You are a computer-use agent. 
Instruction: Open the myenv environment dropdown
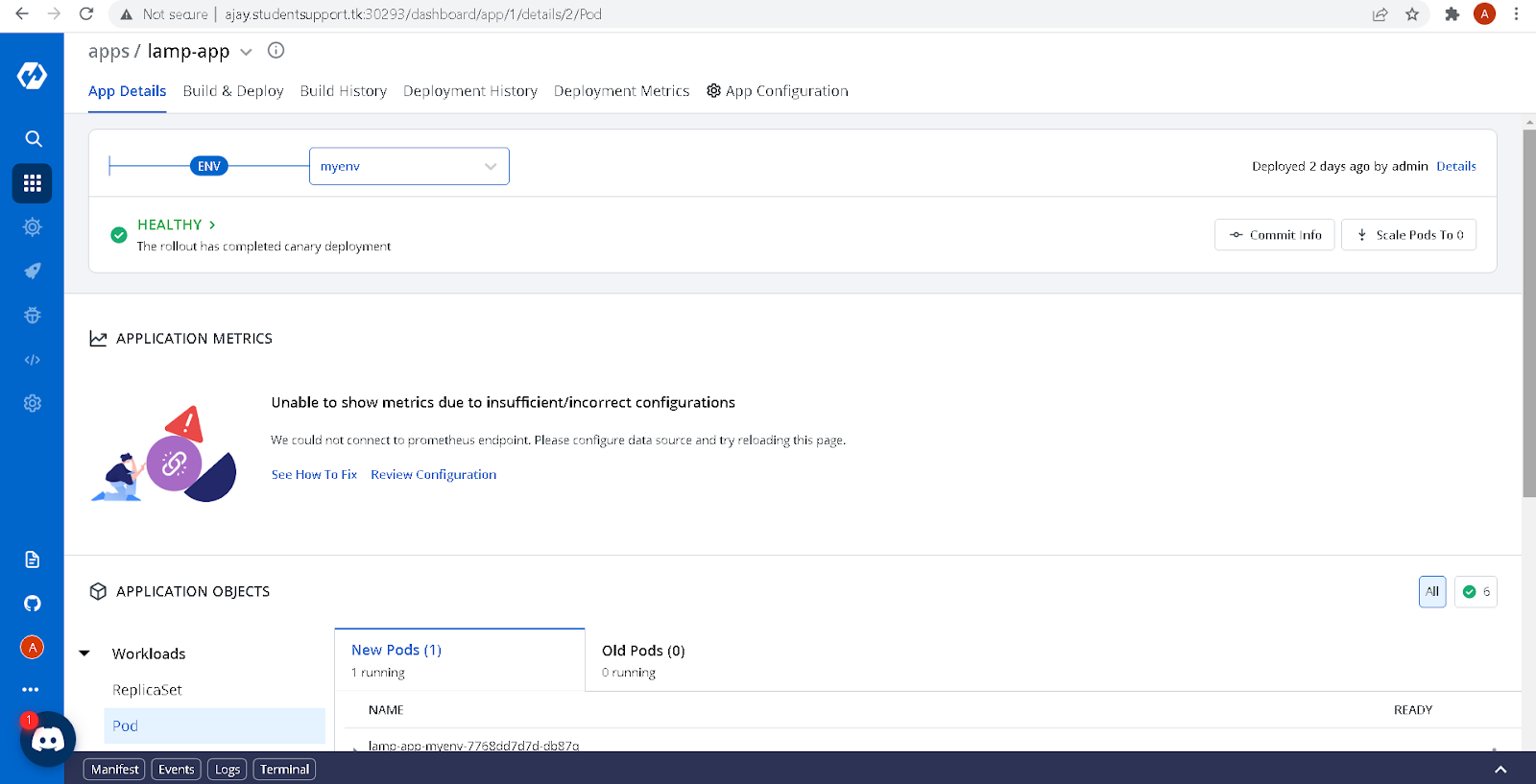[409, 166]
